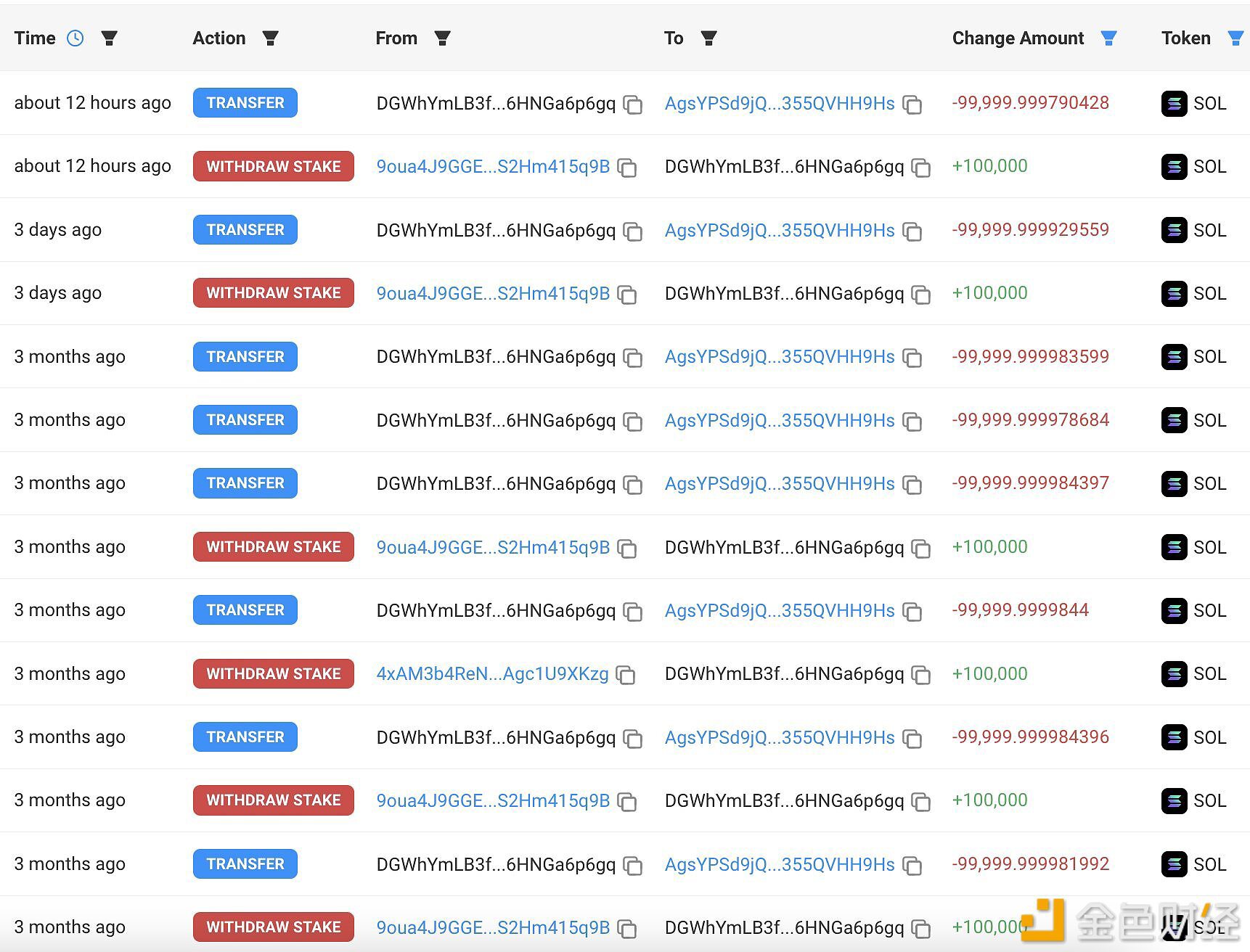Click '3 days ago' in -99,999.999929559 row

pyautogui.click(x=58, y=230)
